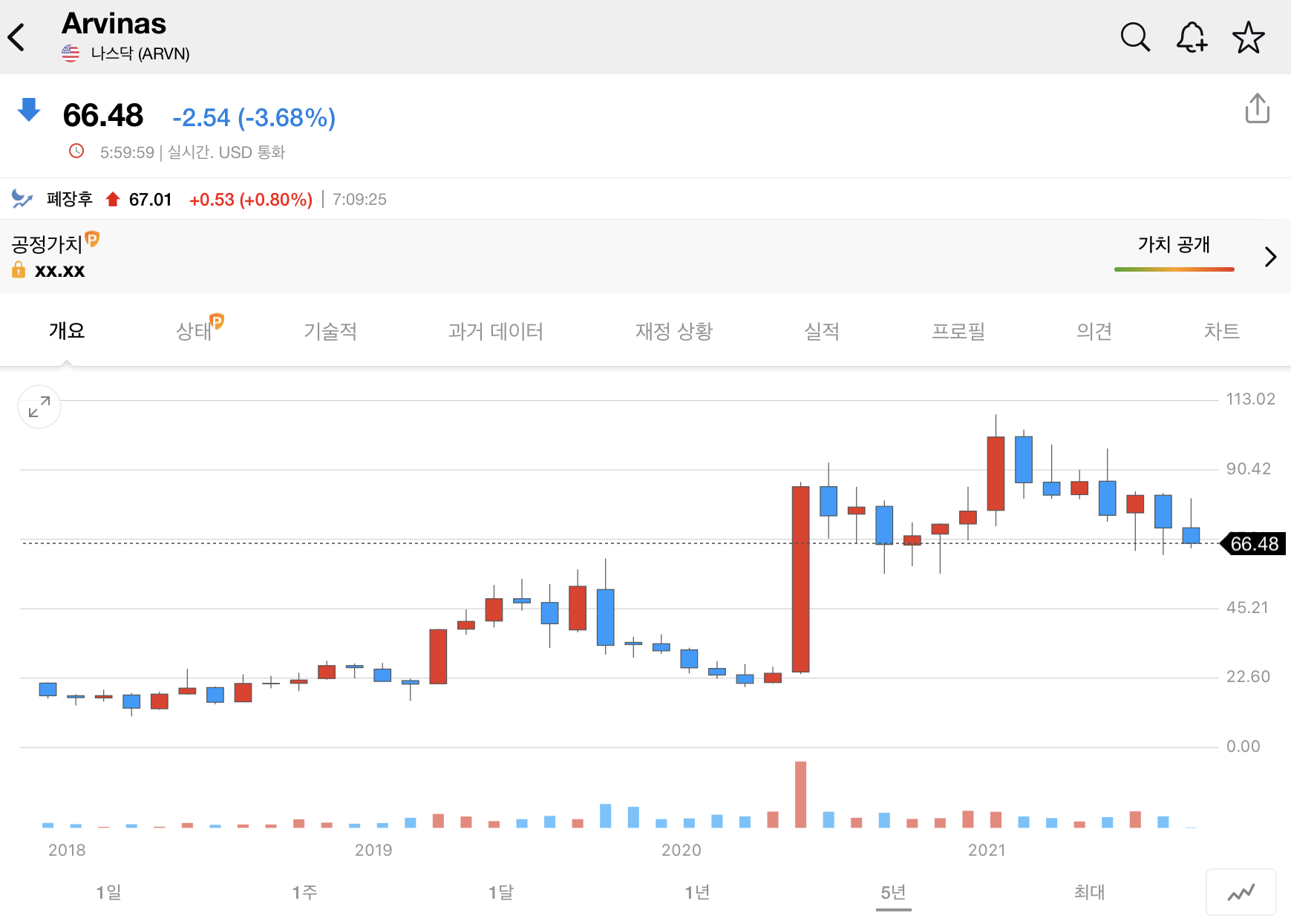Tap the 7:09:25 after-hours timestamp
This screenshot has height=924, width=1291.
[x=359, y=200]
